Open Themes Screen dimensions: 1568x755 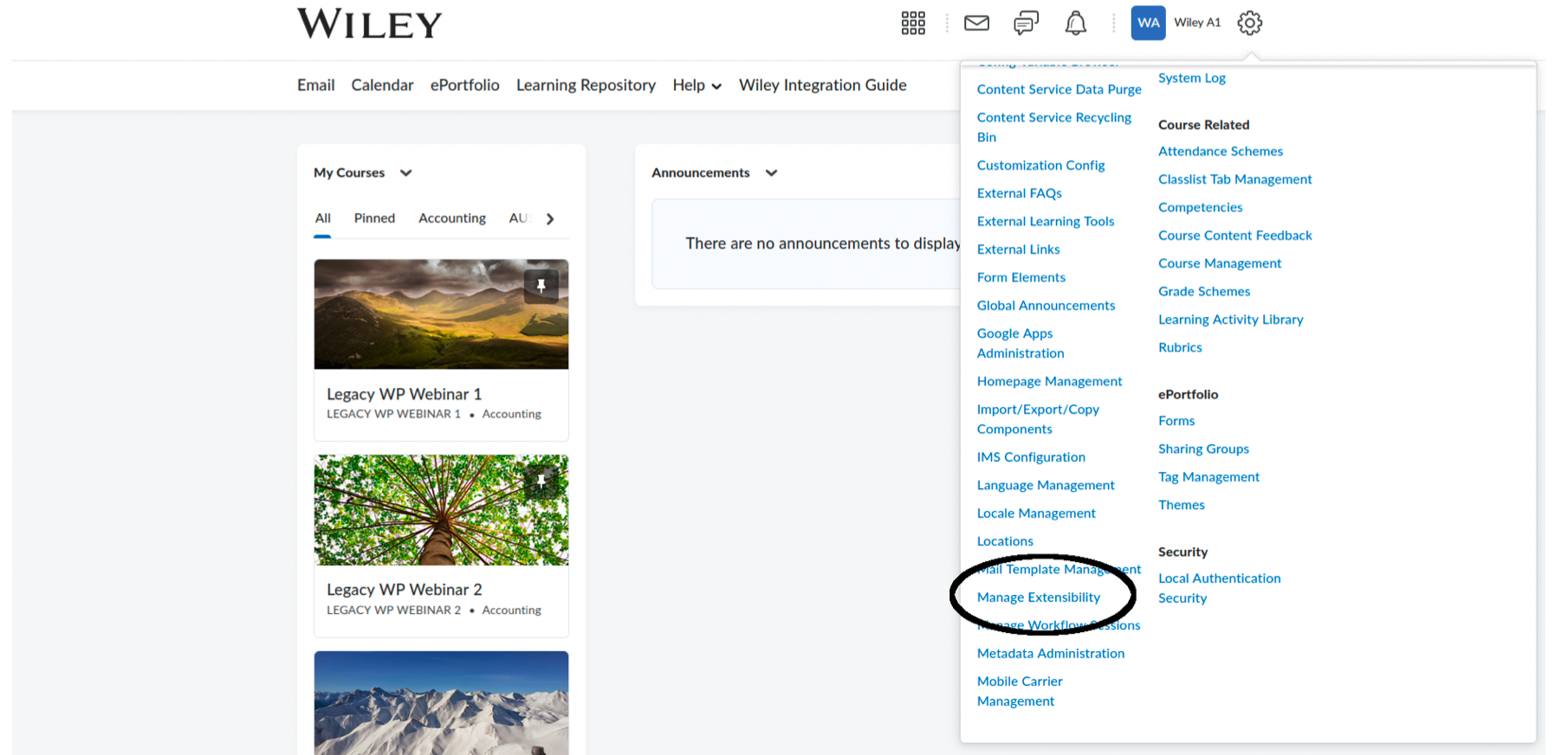click(x=1182, y=506)
